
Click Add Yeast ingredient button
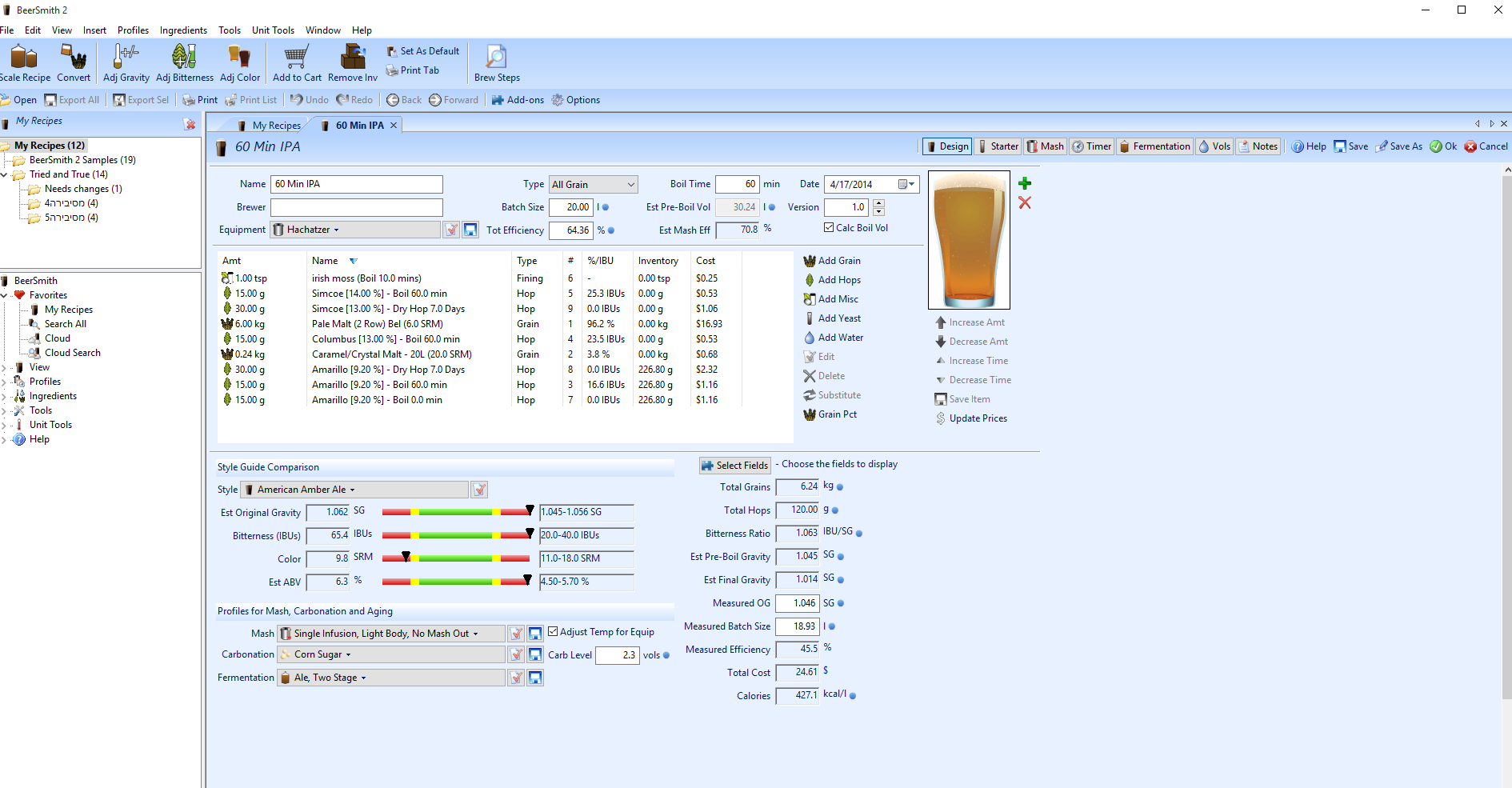832,318
